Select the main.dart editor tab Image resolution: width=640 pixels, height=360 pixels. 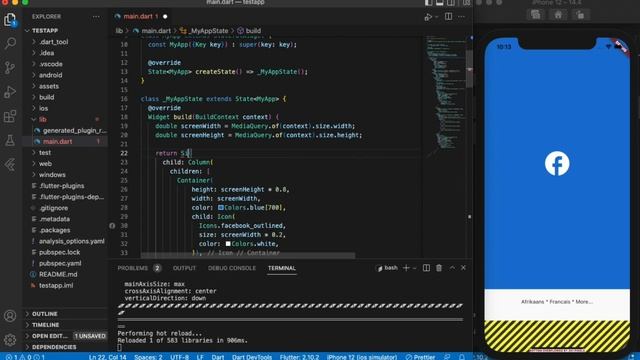coord(141,17)
